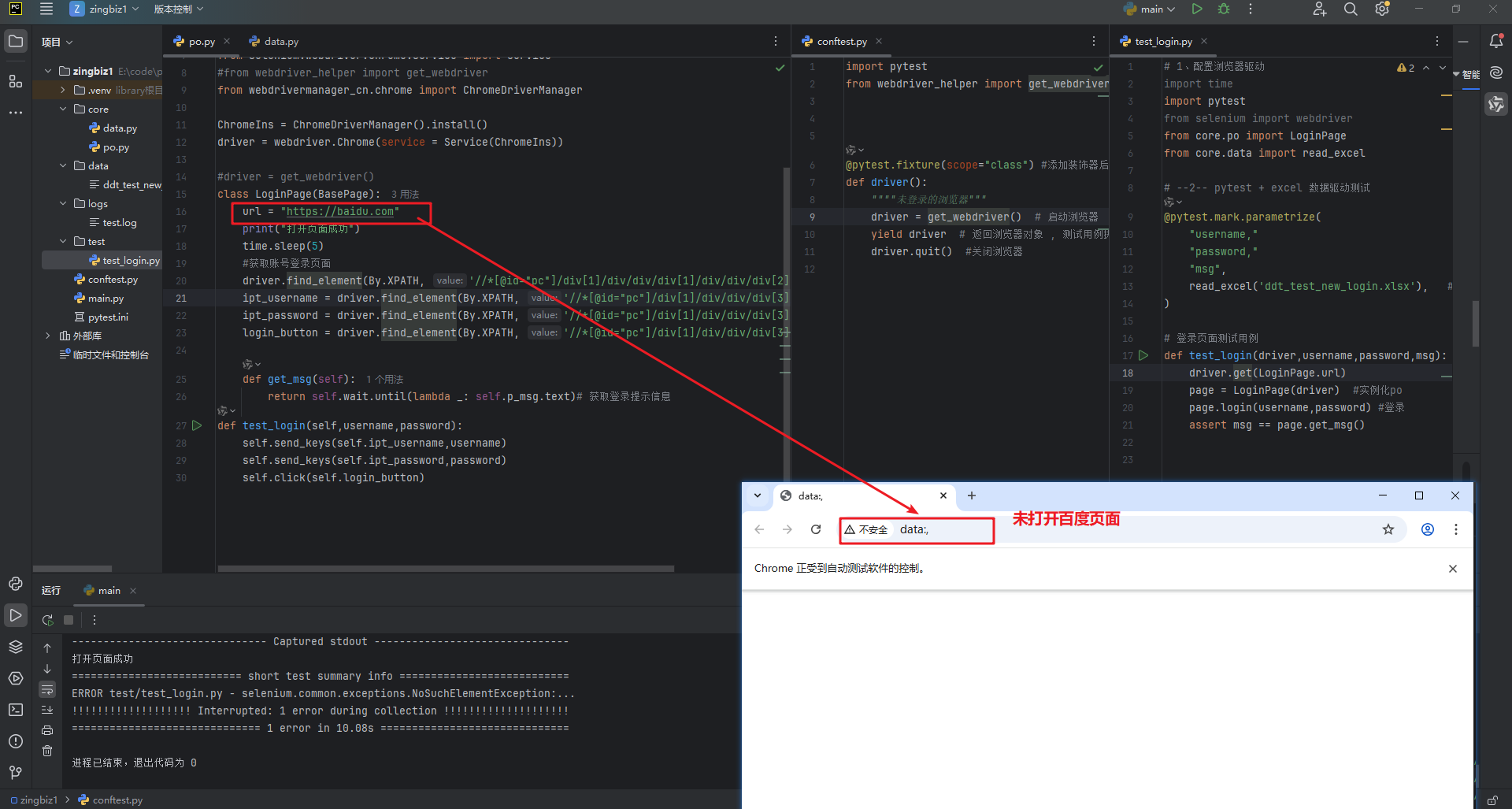This screenshot has height=809, width=1512.
Task: Print the run console output
Action: pos(47,730)
